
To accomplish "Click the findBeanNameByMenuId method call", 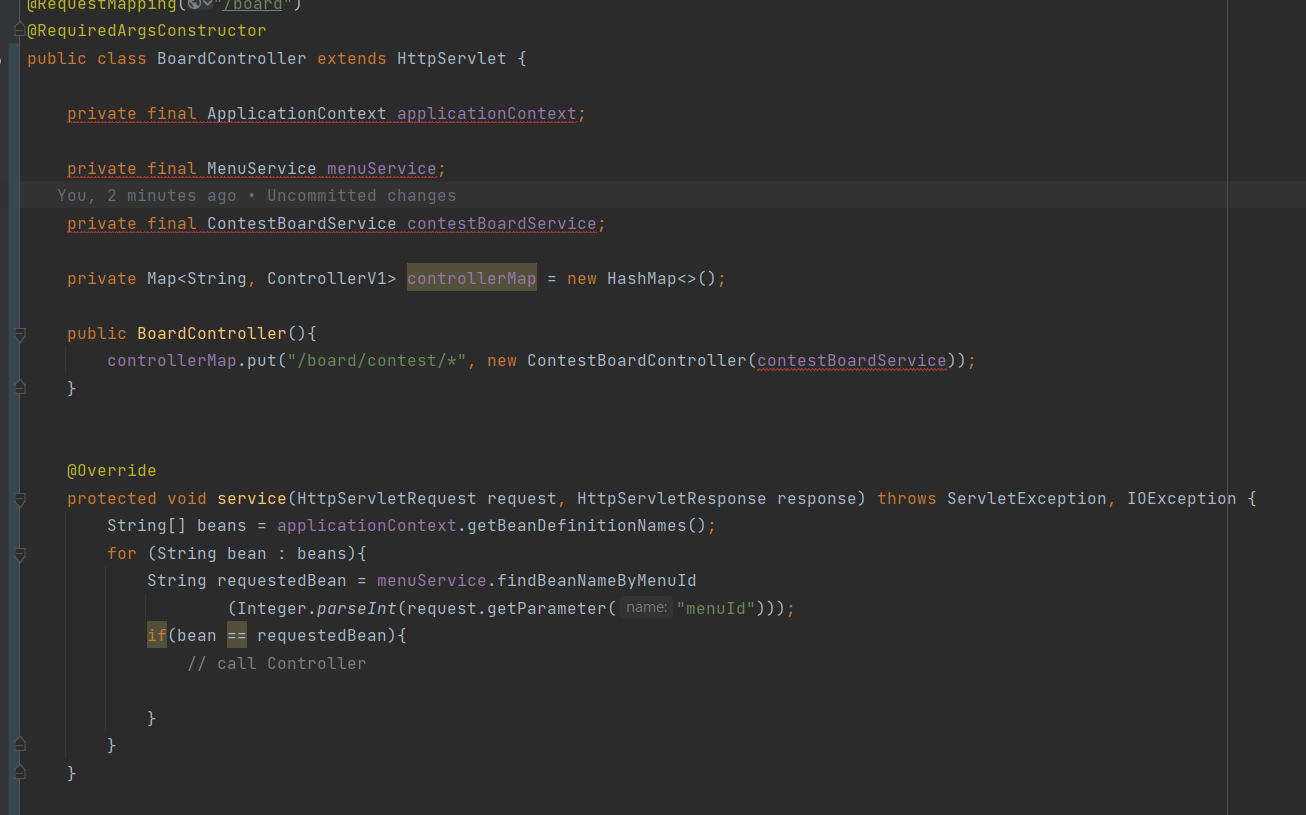I will [597, 580].
